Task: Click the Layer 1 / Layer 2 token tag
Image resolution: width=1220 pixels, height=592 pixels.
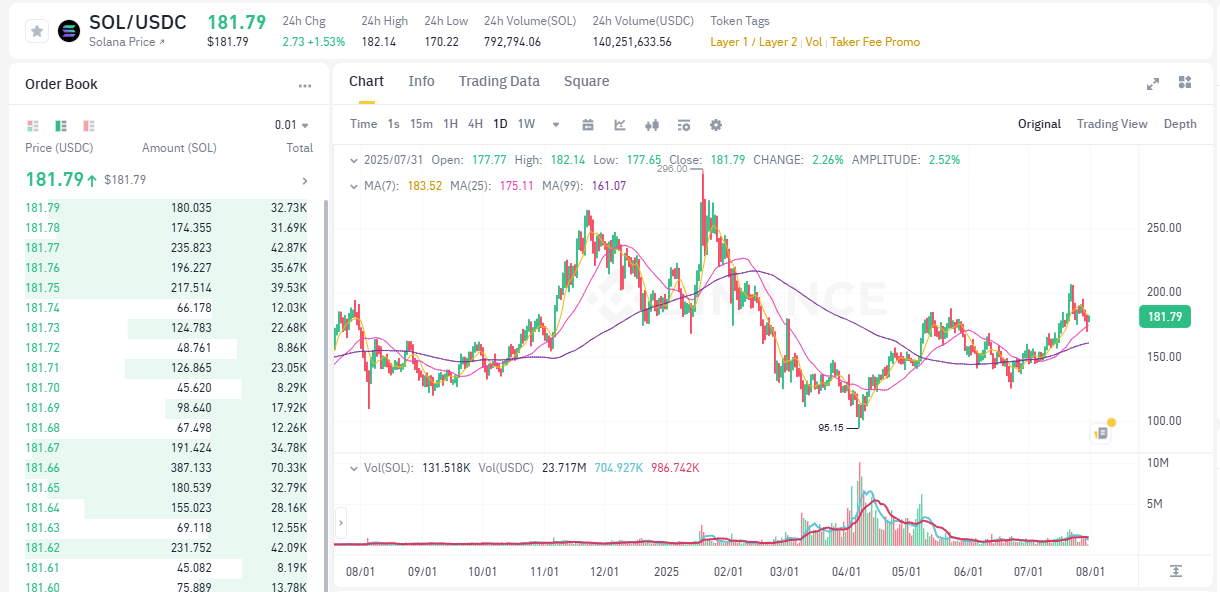Action: pos(754,42)
